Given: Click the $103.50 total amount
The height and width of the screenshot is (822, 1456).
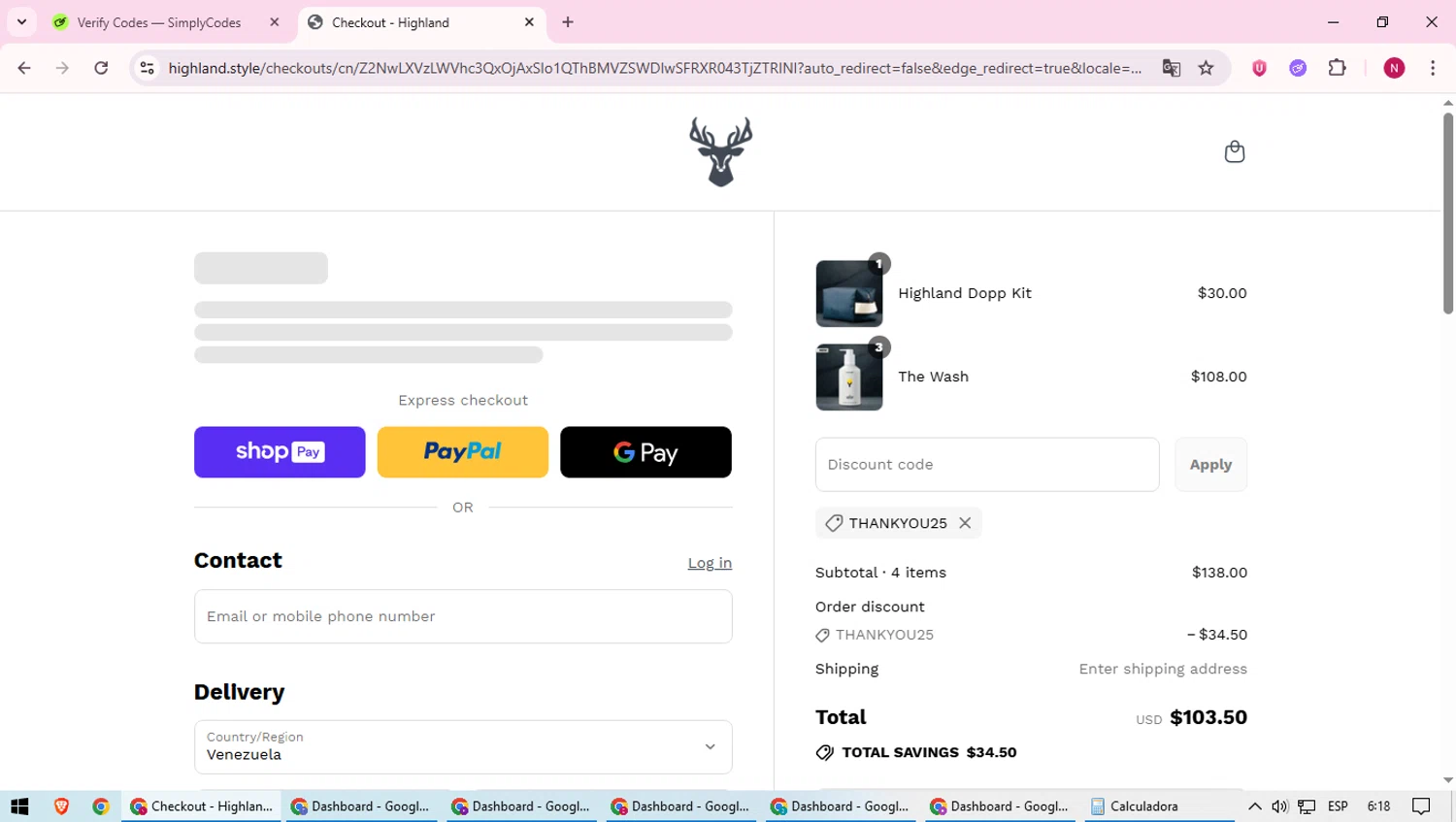Looking at the screenshot, I should click(x=1208, y=717).
